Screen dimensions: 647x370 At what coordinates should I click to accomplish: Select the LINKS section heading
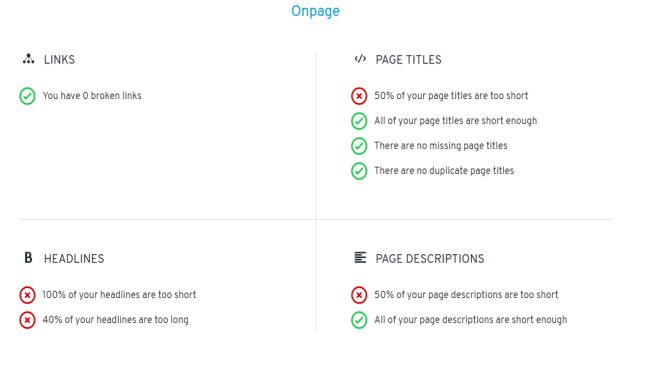click(59, 60)
